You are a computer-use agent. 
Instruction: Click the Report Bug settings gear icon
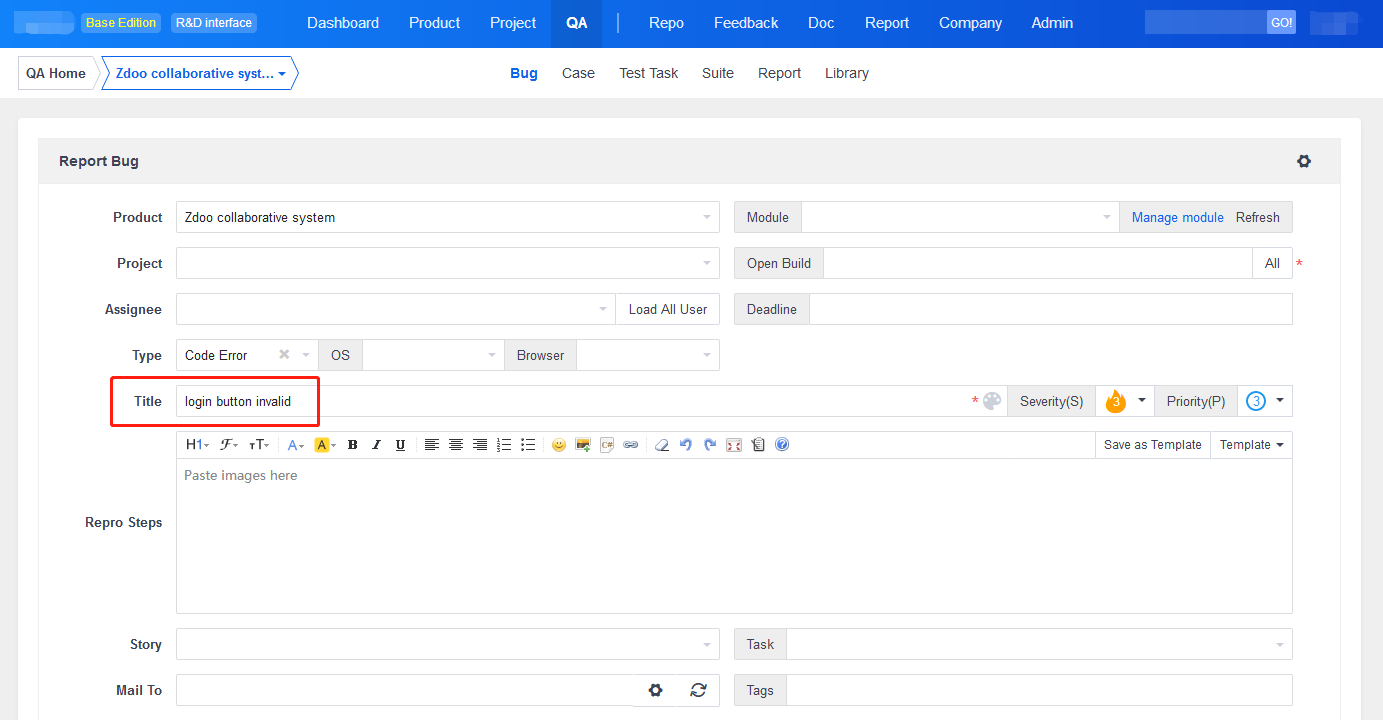point(1304,161)
